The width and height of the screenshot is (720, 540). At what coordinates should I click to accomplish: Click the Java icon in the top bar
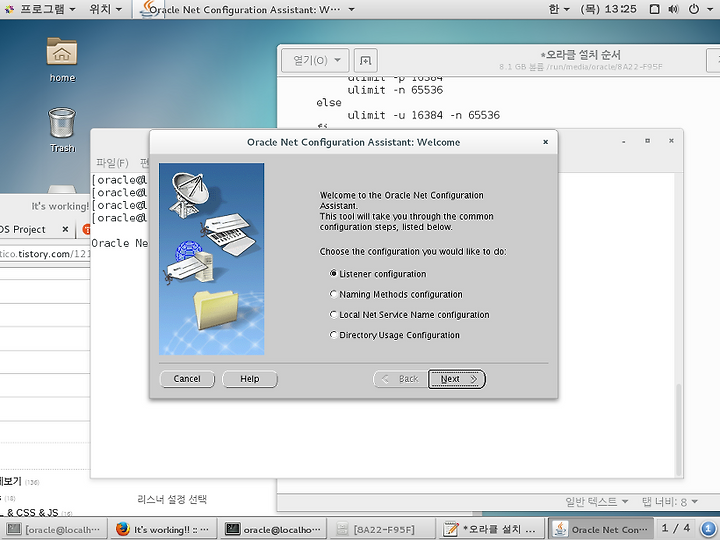click(148, 9)
